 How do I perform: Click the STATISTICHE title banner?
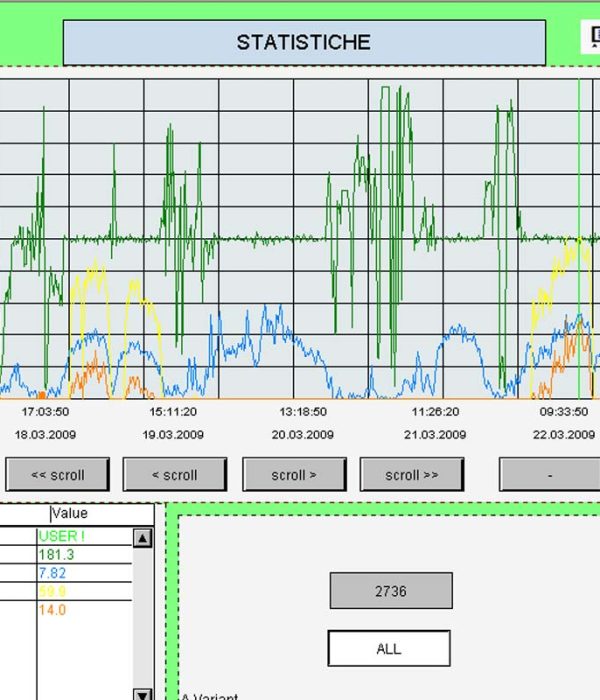click(304, 43)
